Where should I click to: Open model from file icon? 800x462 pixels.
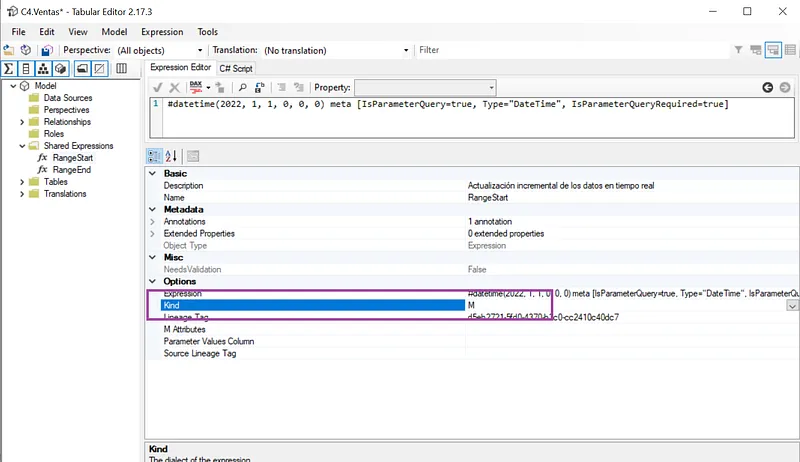[9, 50]
